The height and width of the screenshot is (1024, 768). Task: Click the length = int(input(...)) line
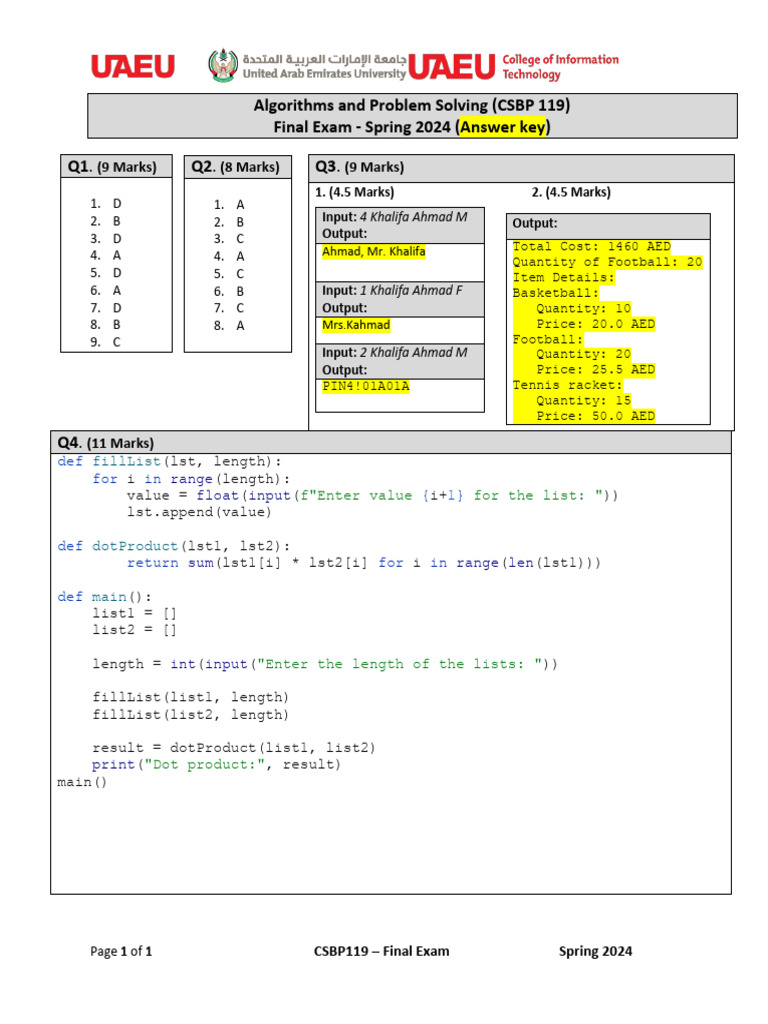(x=325, y=664)
